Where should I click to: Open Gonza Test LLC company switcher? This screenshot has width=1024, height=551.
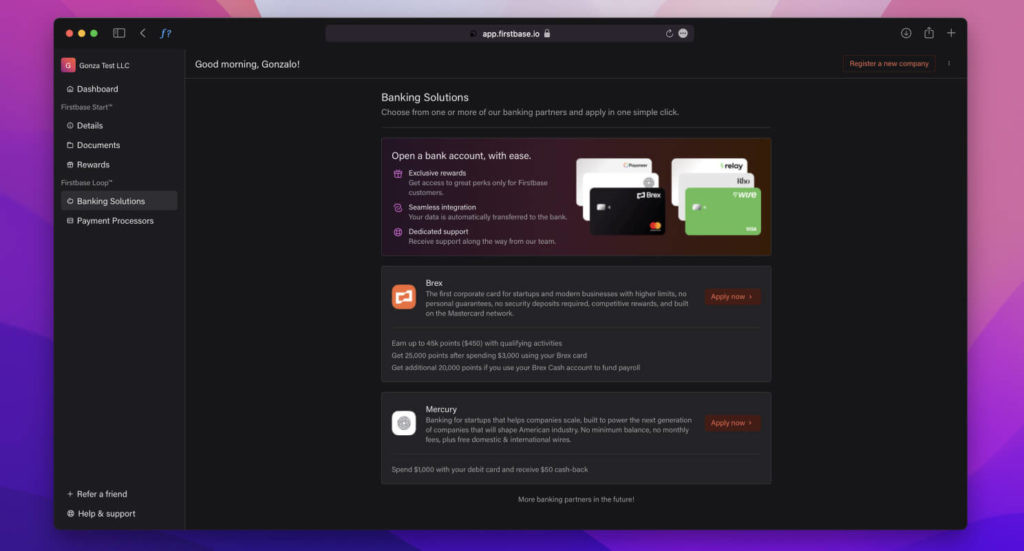click(x=95, y=65)
